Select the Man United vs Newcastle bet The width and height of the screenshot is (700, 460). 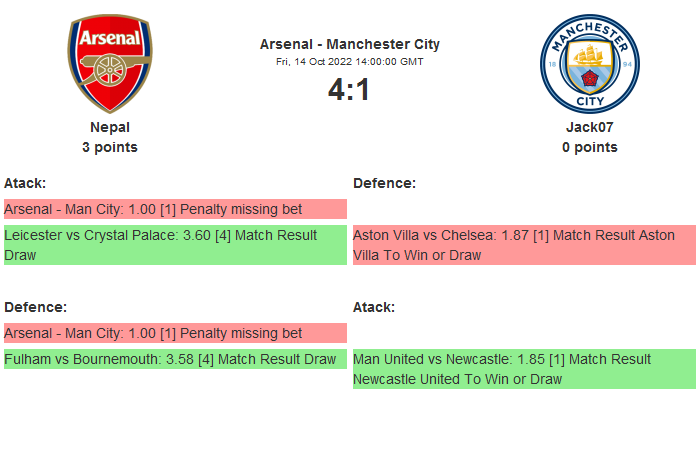click(x=524, y=369)
